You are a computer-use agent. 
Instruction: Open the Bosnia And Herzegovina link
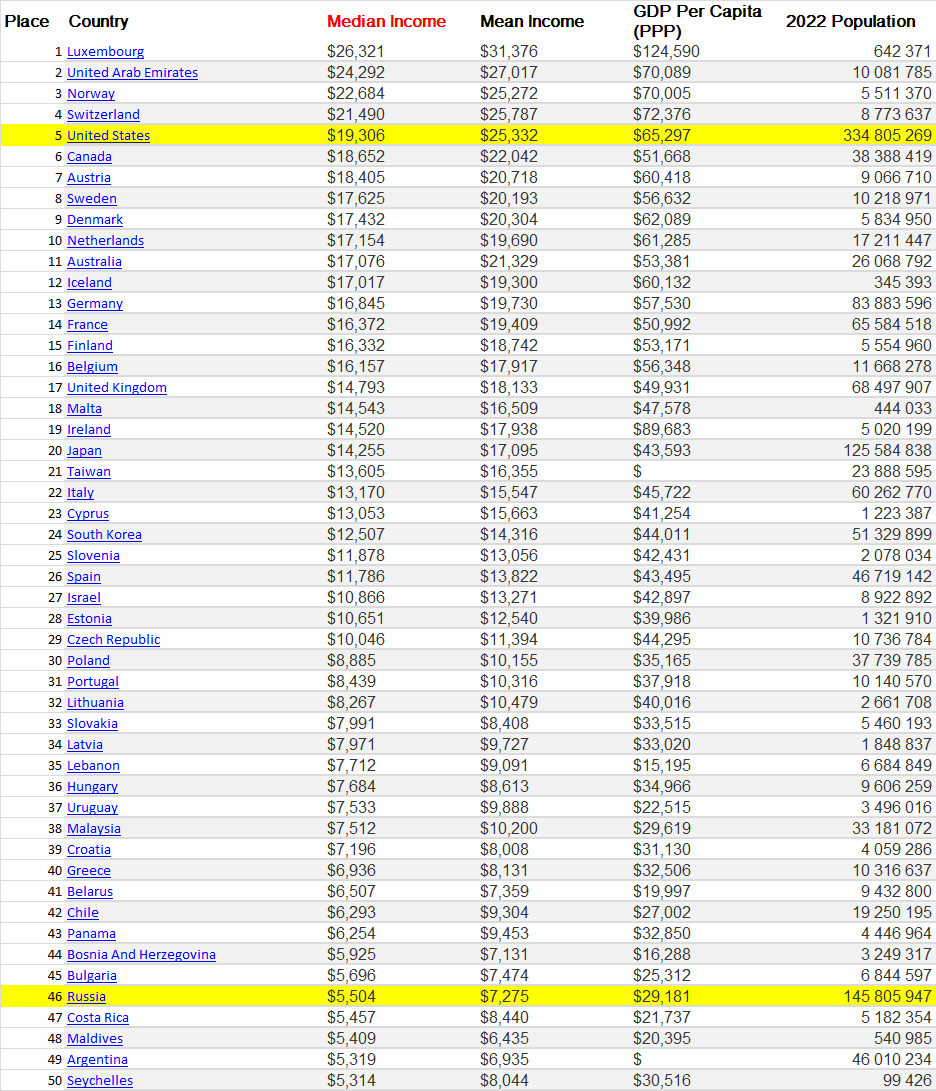(x=141, y=955)
